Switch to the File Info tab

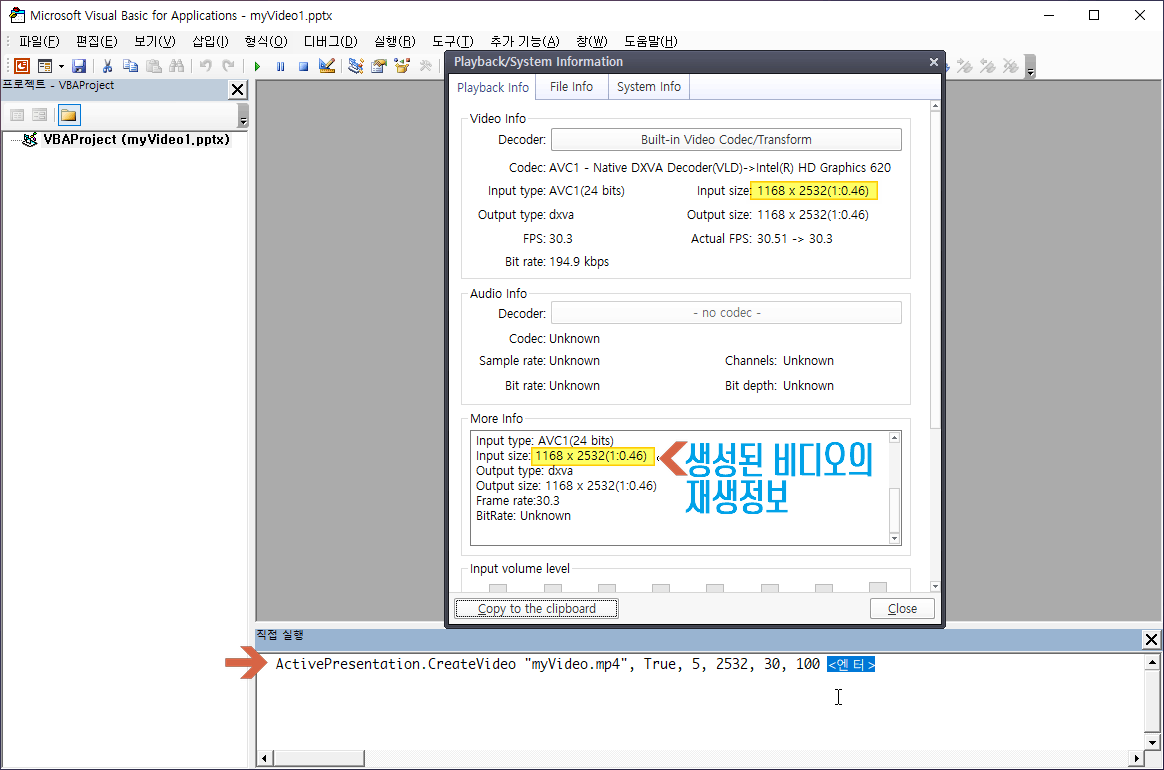pyautogui.click(x=572, y=87)
